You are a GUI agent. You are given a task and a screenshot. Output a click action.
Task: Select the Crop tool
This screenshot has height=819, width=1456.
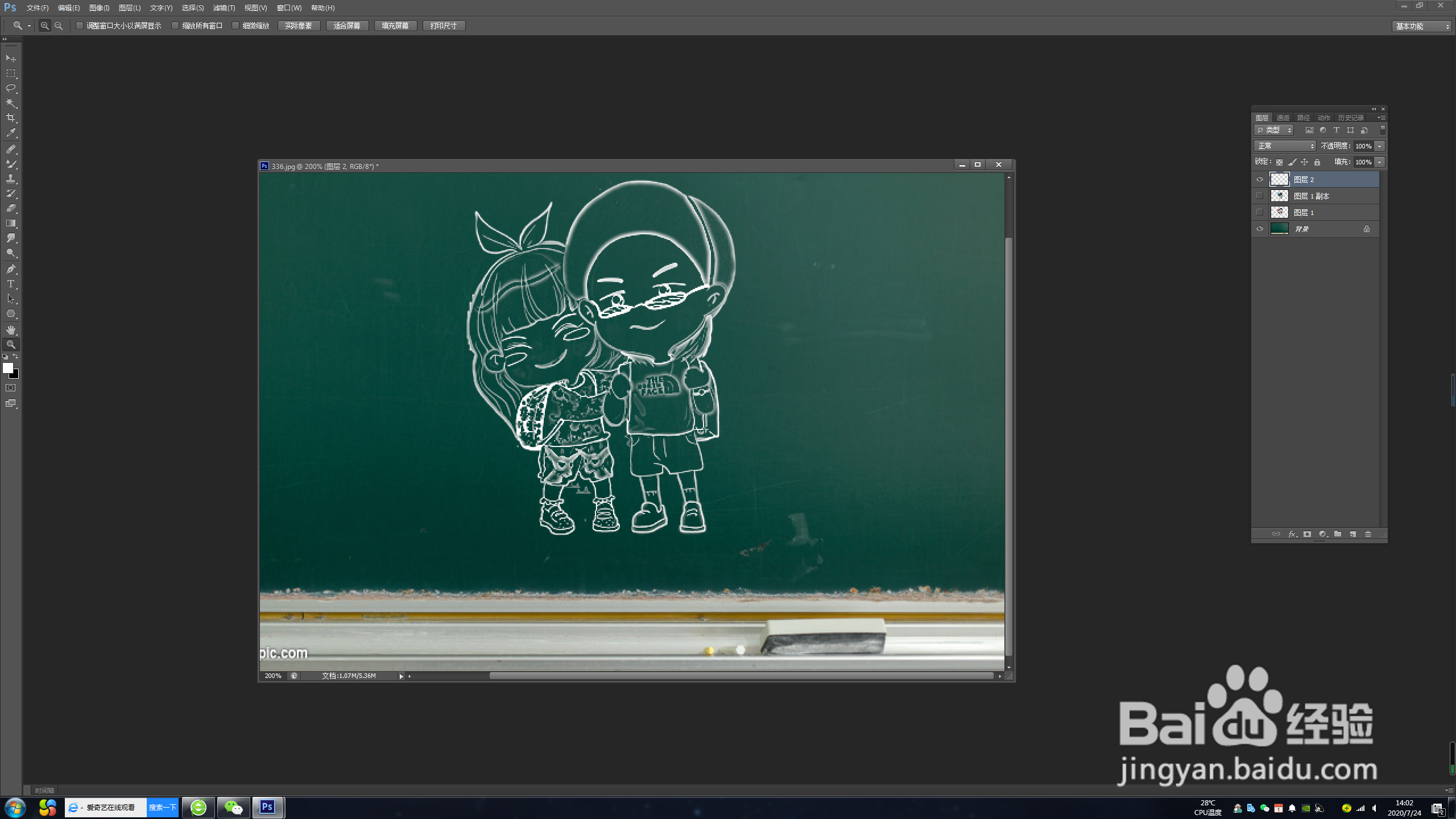point(11,118)
